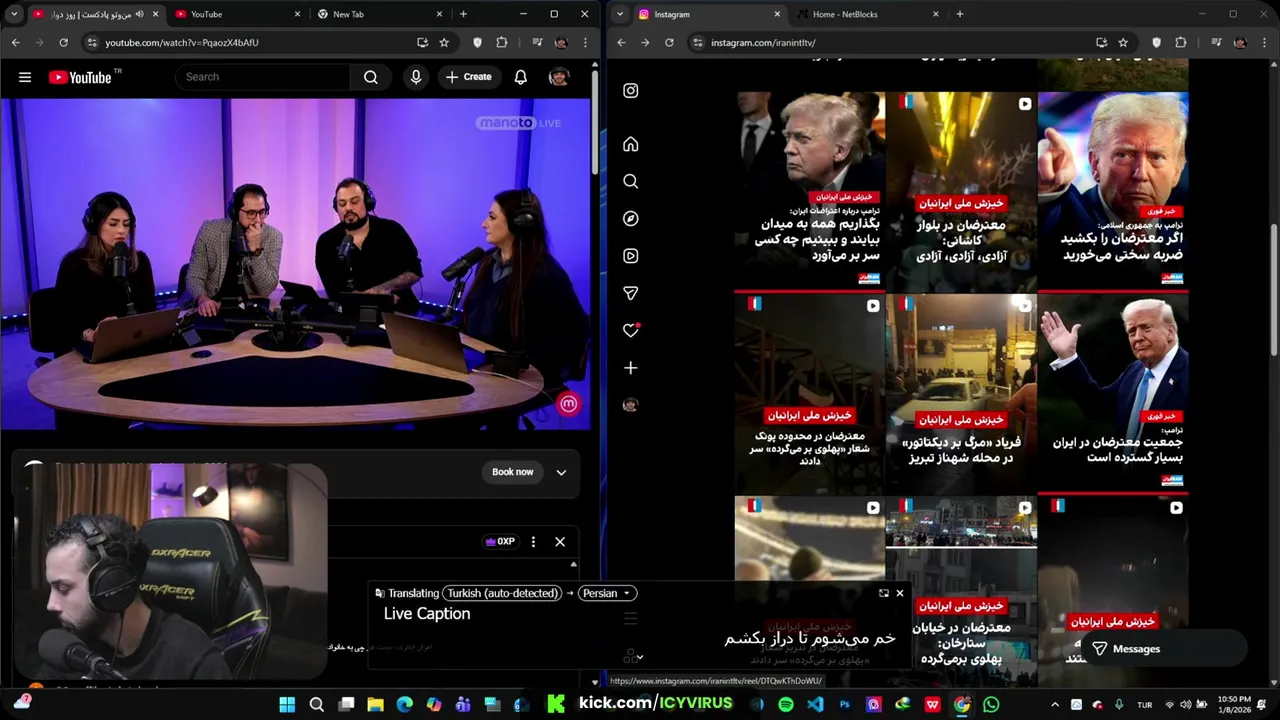Switch to the New Tab tab

pos(380,14)
